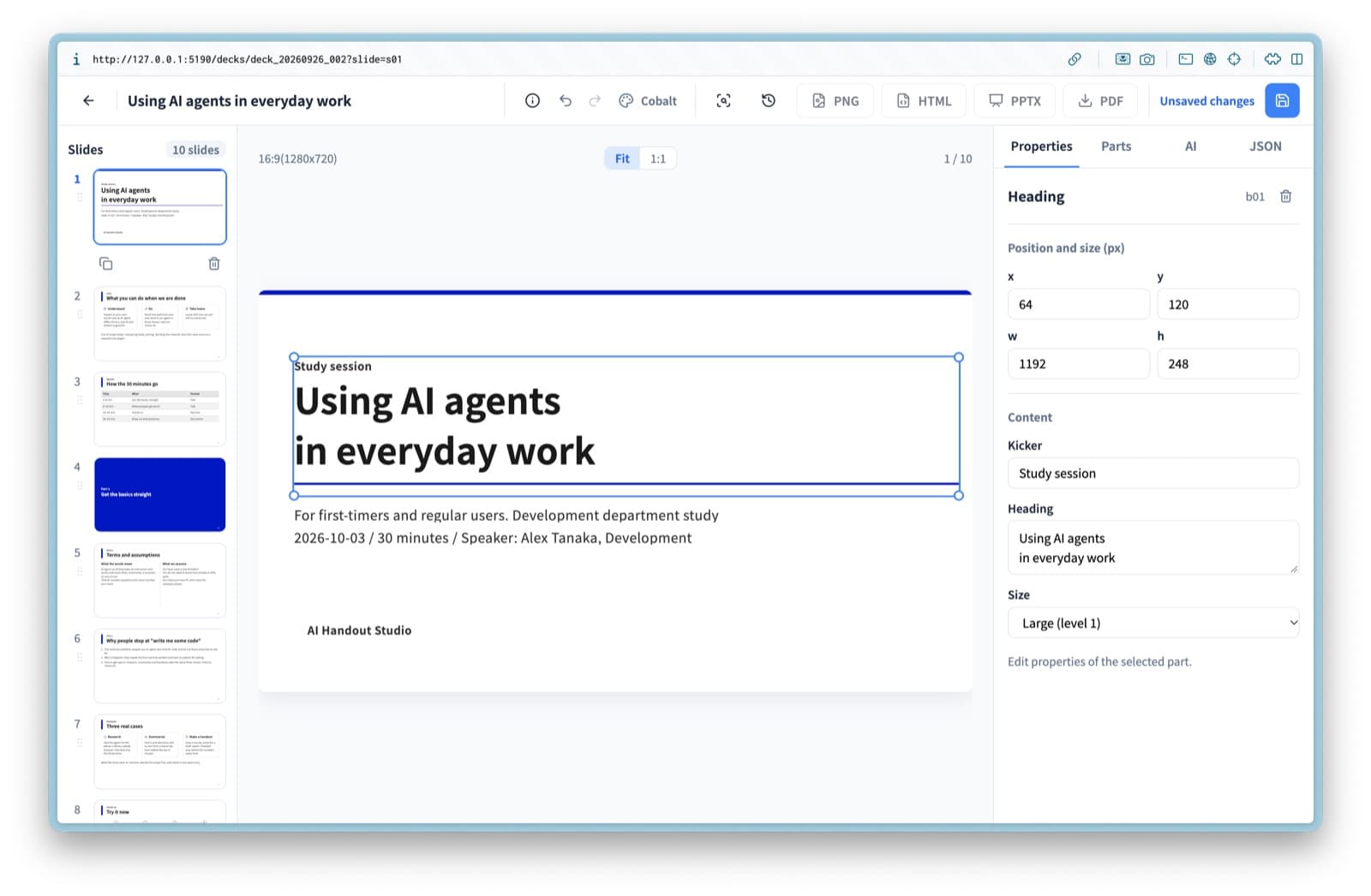Select the slide 2 thumbnail
The image size is (1371, 896).
(160, 324)
